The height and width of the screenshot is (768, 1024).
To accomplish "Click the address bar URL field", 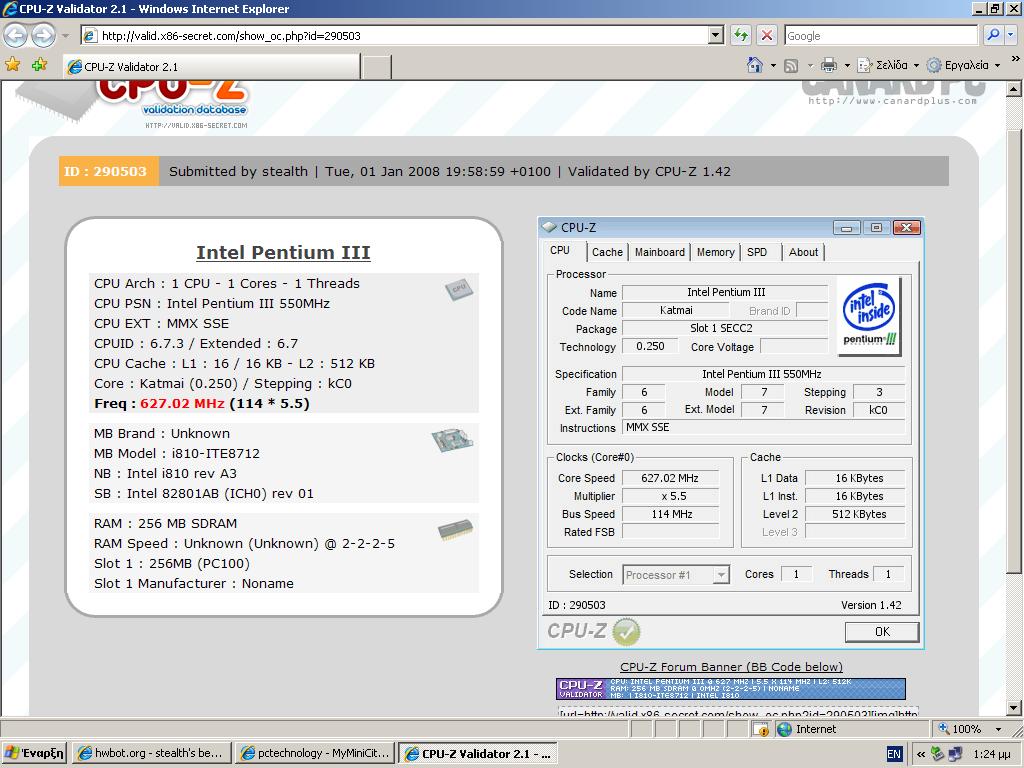I will click(394, 35).
